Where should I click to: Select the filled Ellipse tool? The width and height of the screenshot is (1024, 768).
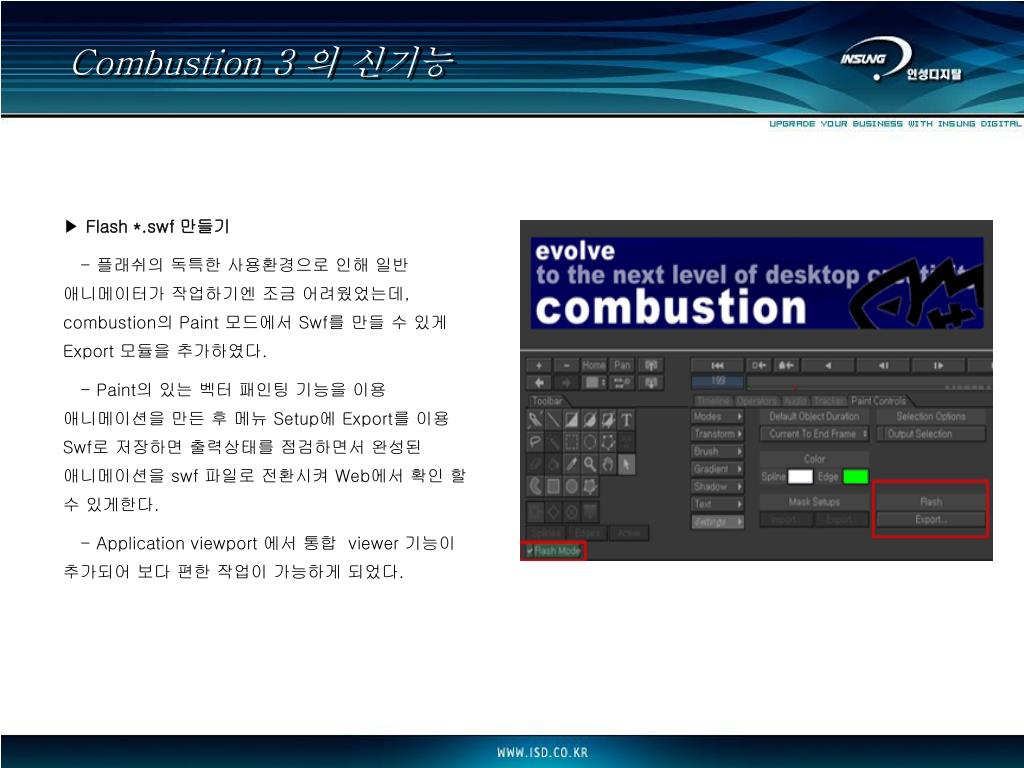pyautogui.click(x=590, y=420)
